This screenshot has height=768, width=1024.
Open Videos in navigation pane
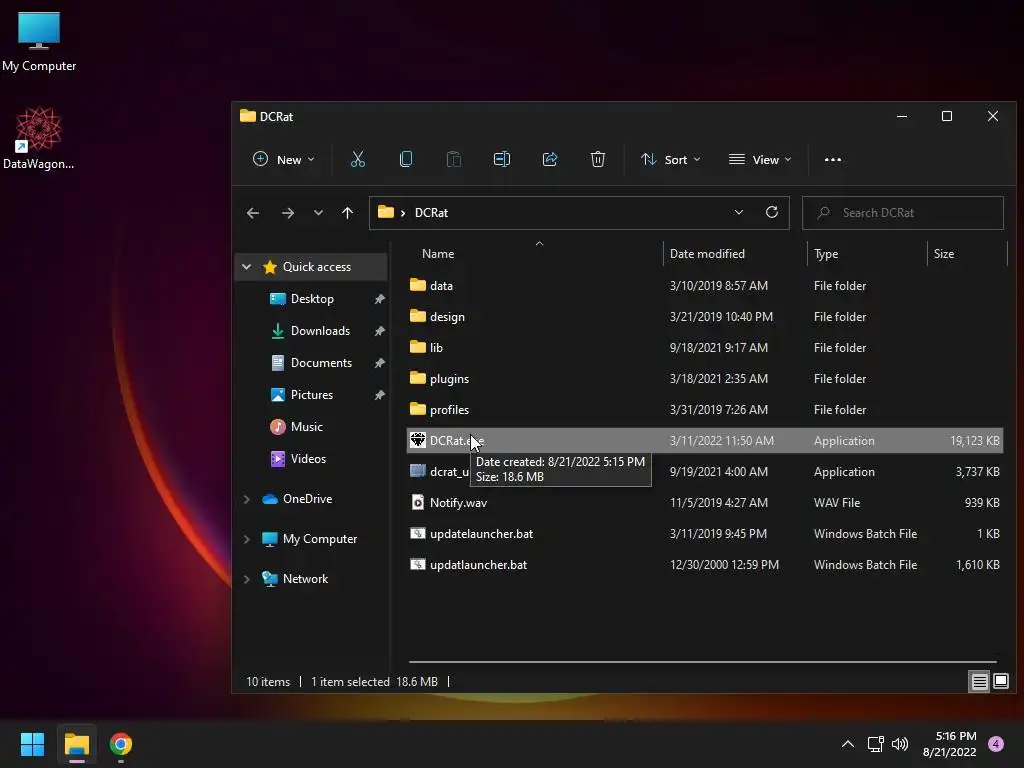[308, 459]
